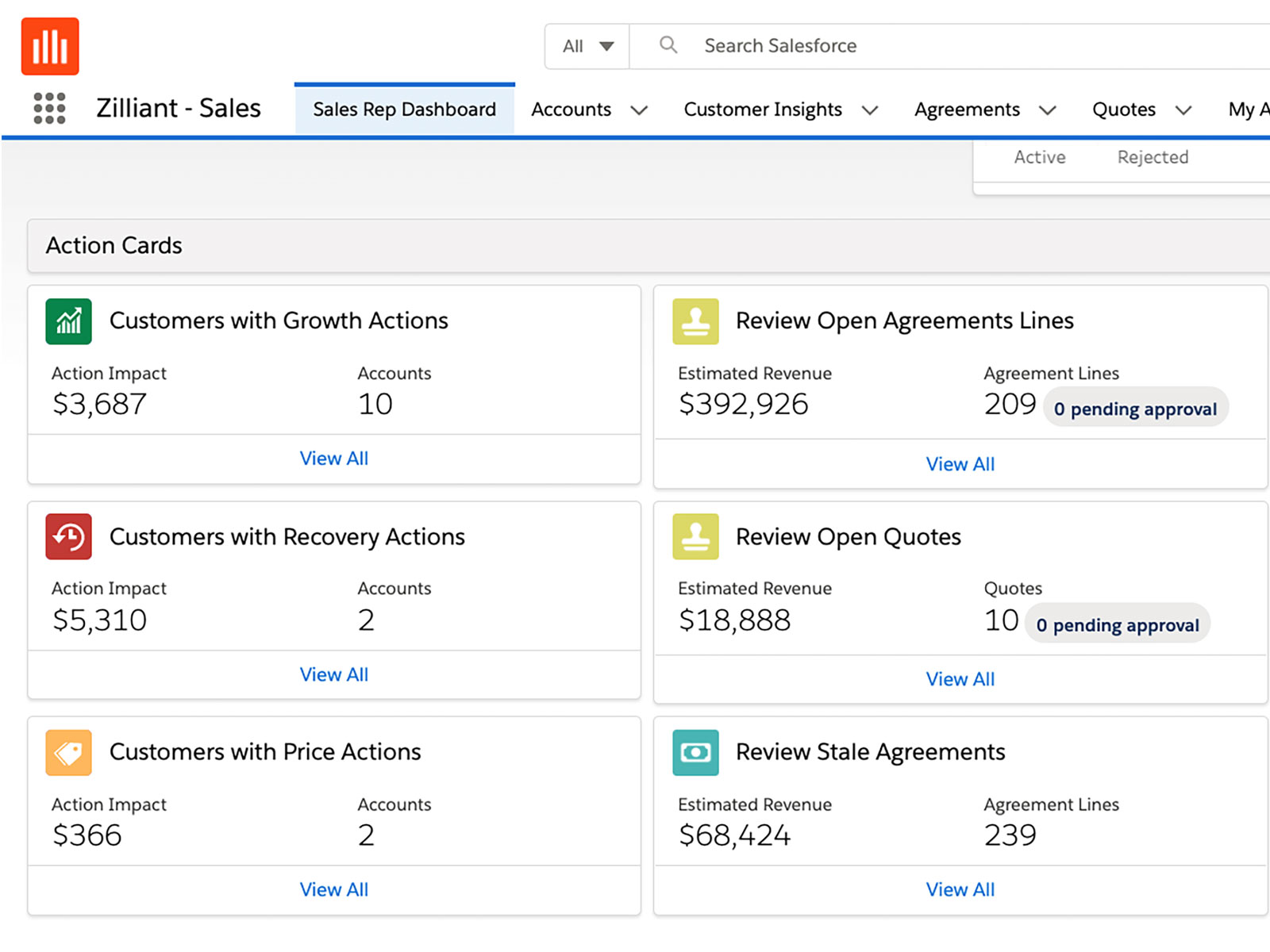
Task: Click the search magnifying glass icon
Action: [668, 45]
